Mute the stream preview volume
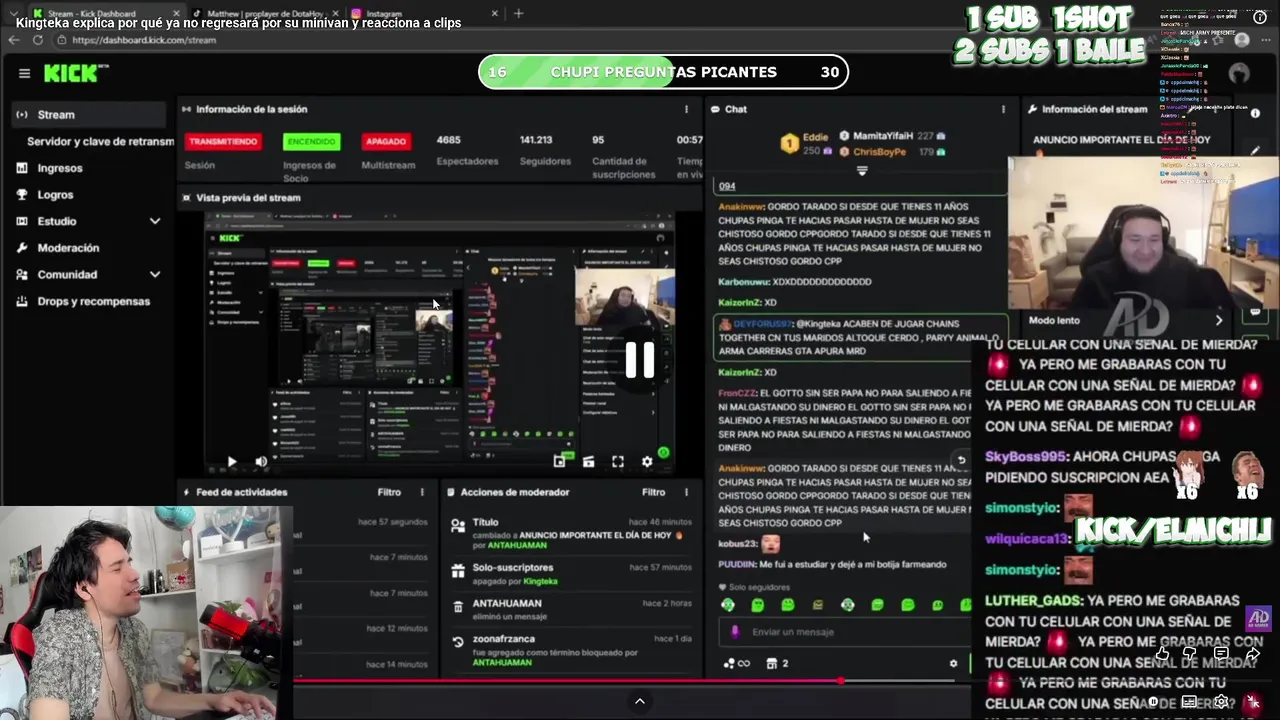The image size is (1280, 720). coord(261,462)
